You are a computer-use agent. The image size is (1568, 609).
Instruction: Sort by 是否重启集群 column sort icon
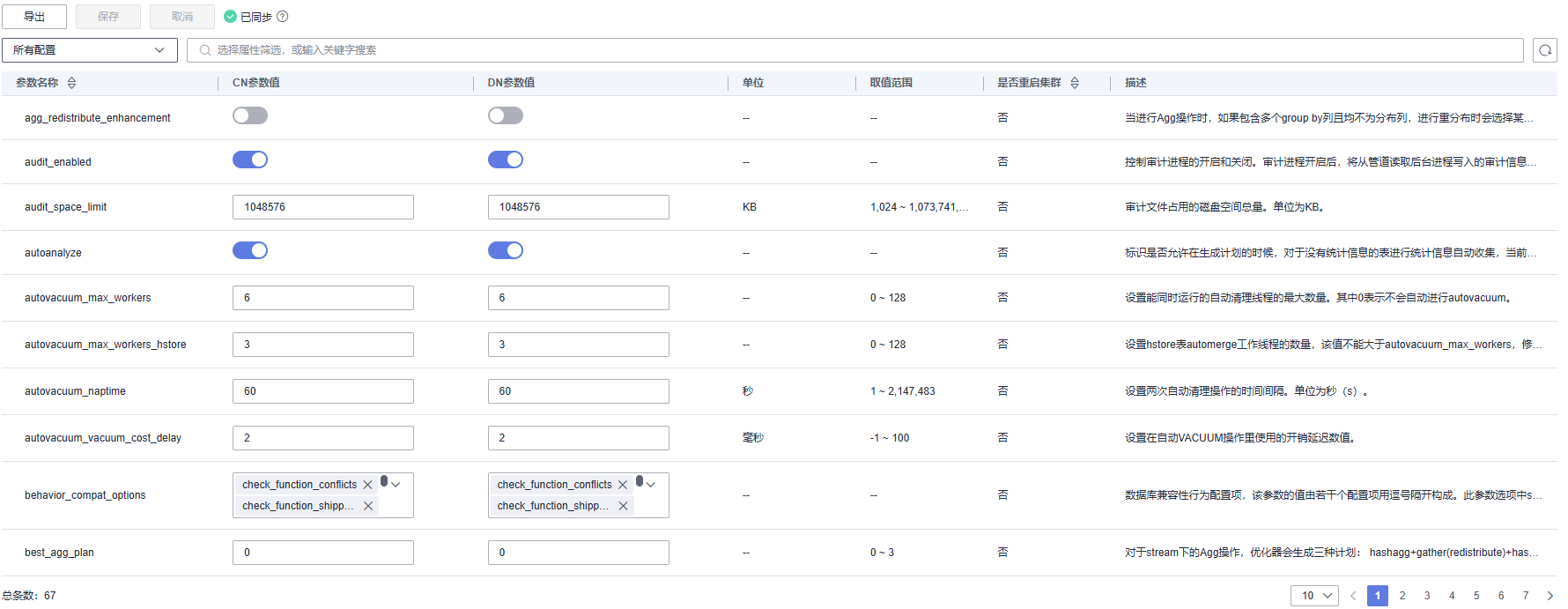coord(1075,83)
